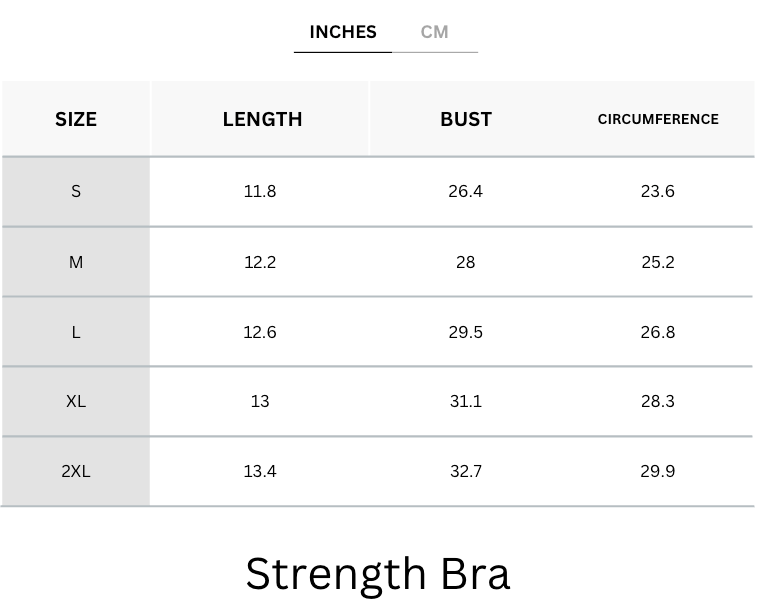Switch to the CM unit tab

[x=434, y=32]
